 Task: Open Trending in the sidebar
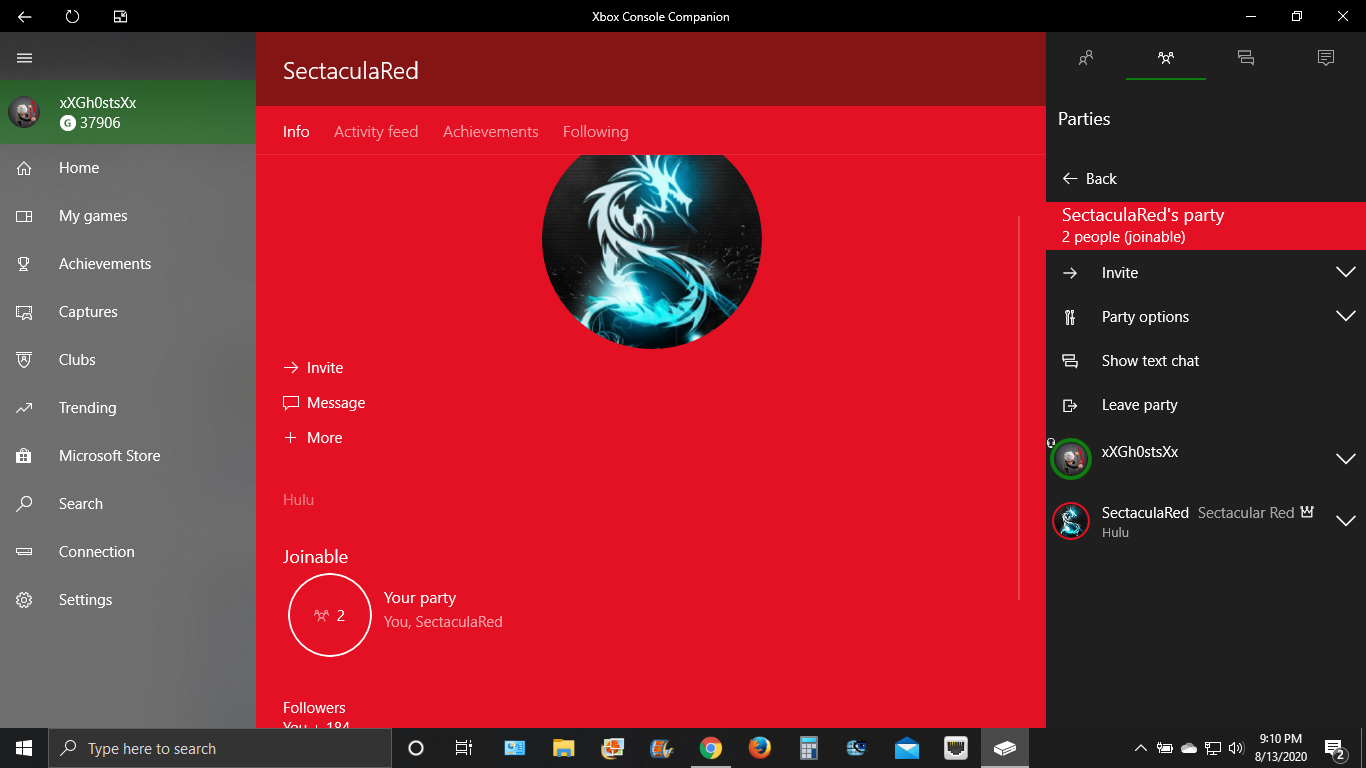tap(87, 408)
